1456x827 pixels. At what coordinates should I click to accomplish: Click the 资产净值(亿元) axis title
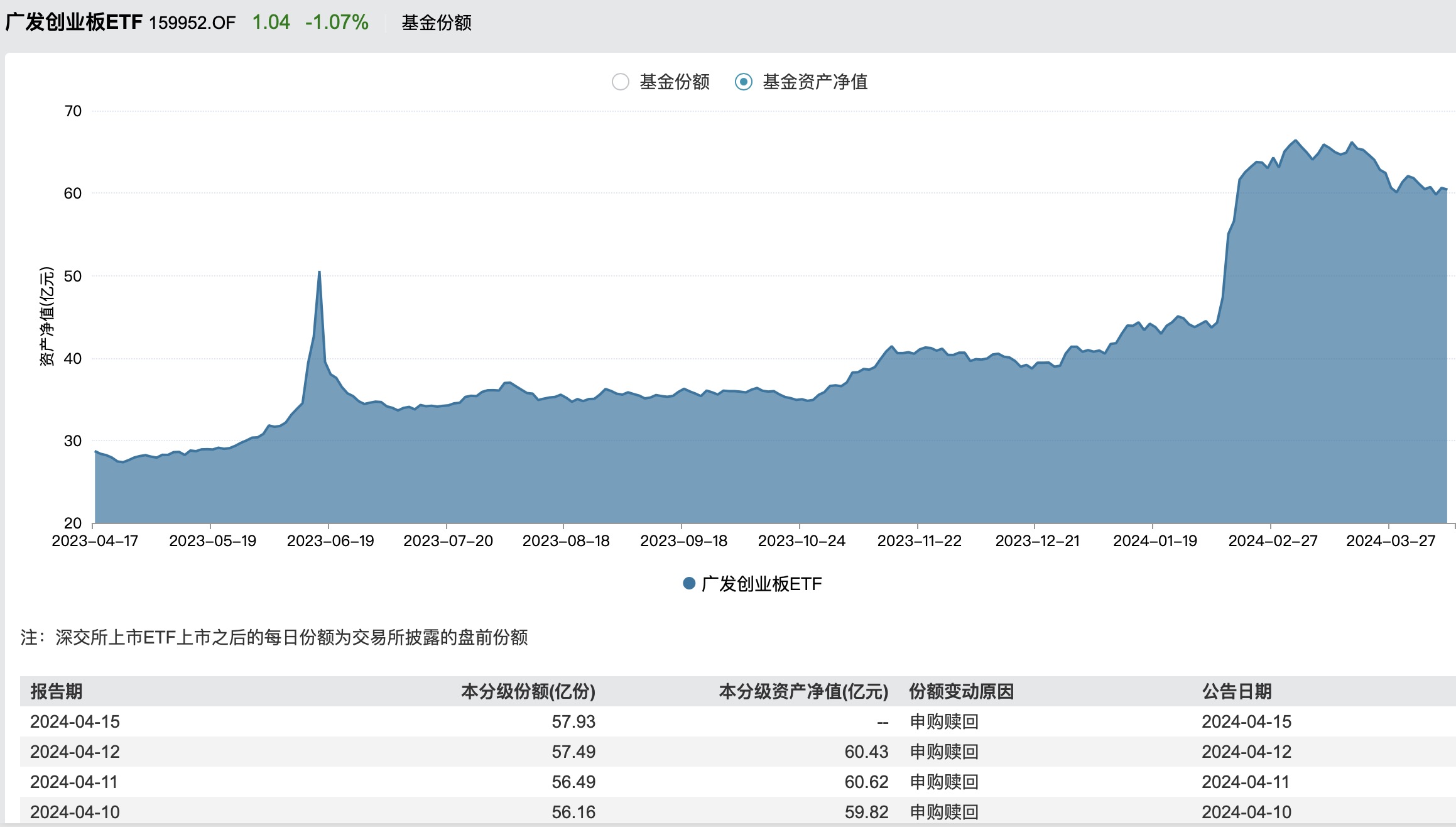click(47, 317)
